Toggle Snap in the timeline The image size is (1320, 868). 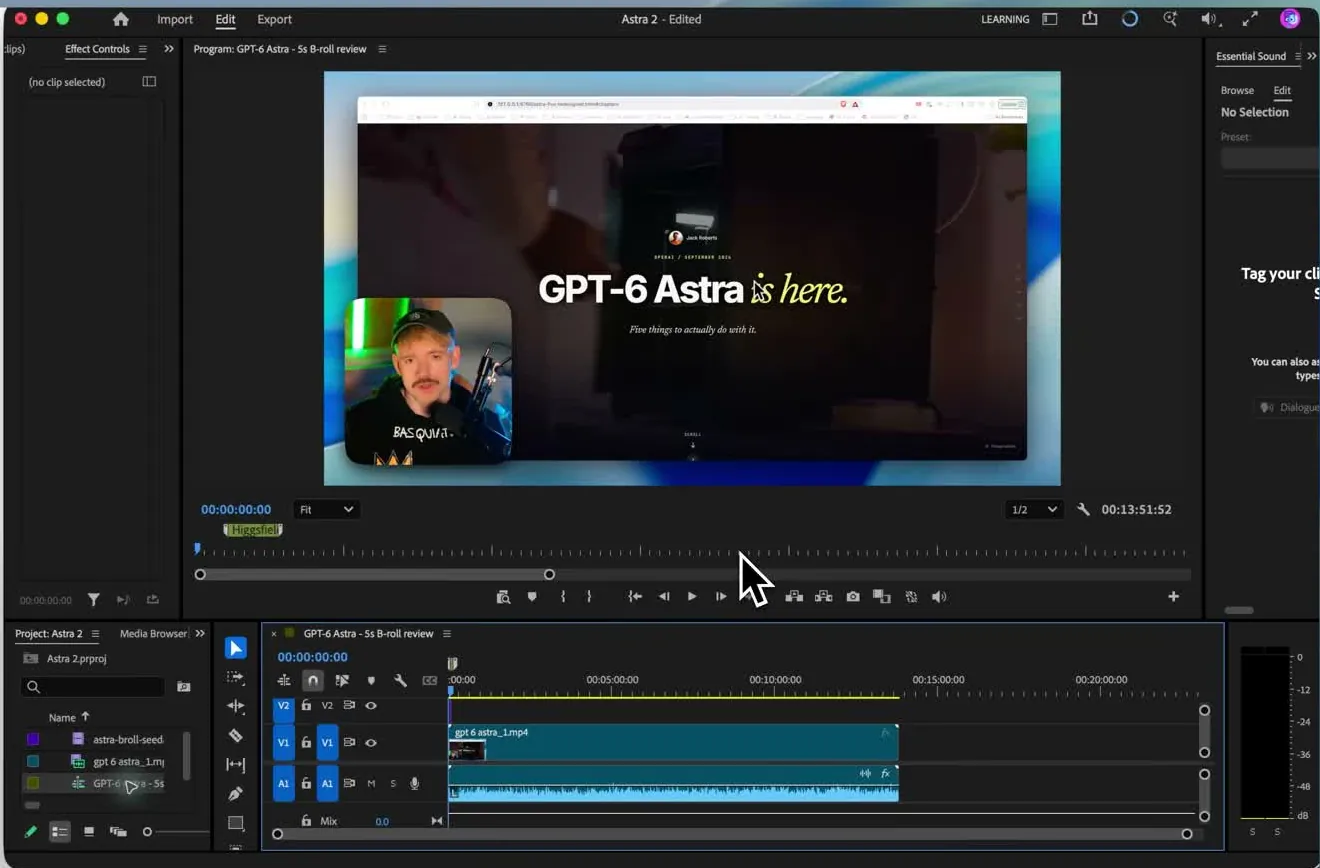313,680
